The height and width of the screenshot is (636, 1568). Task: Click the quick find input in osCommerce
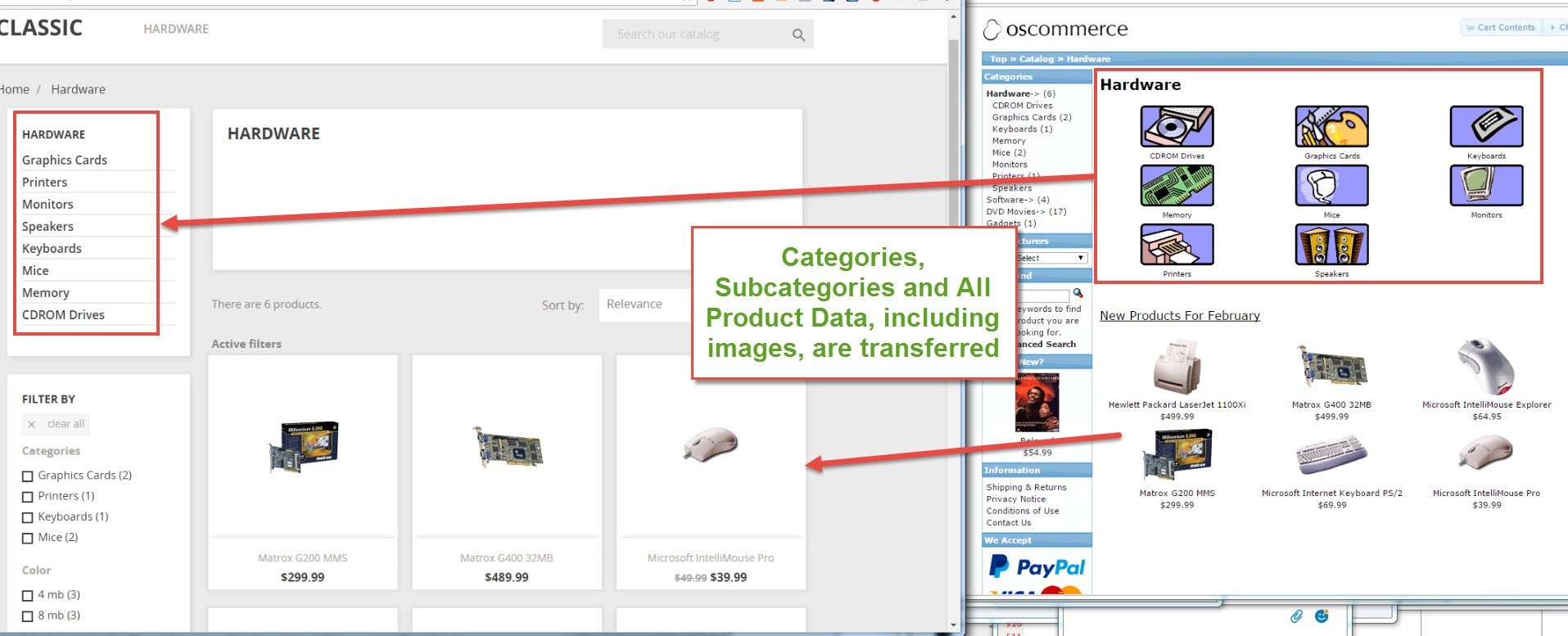[x=1042, y=295]
